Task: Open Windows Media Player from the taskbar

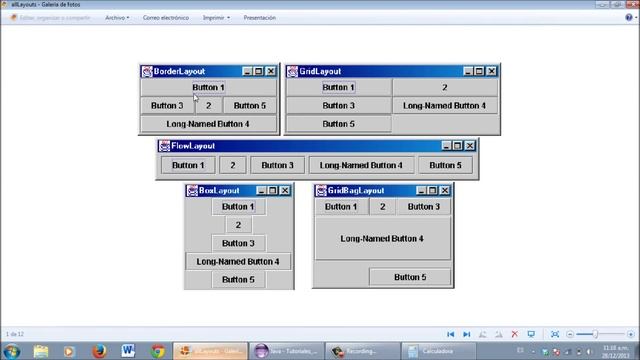Action: [69, 351]
